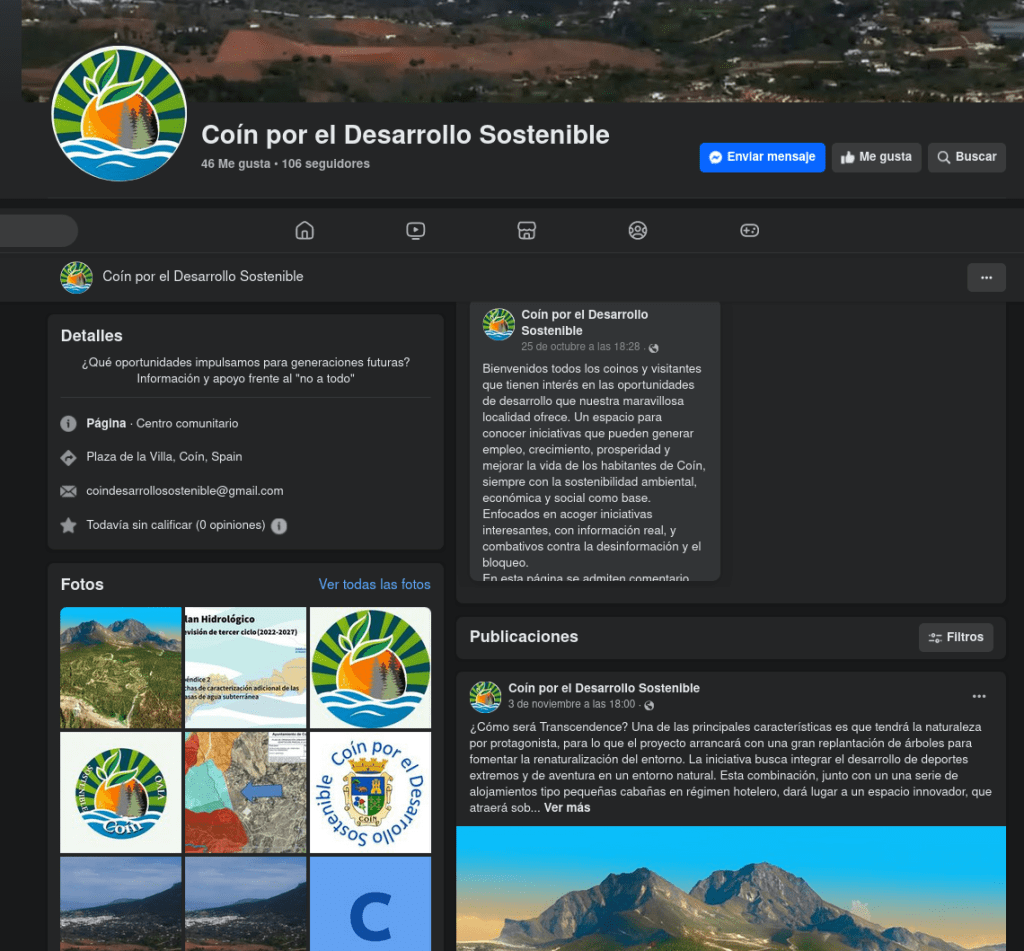Open the Filtros publications filter

click(955, 637)
